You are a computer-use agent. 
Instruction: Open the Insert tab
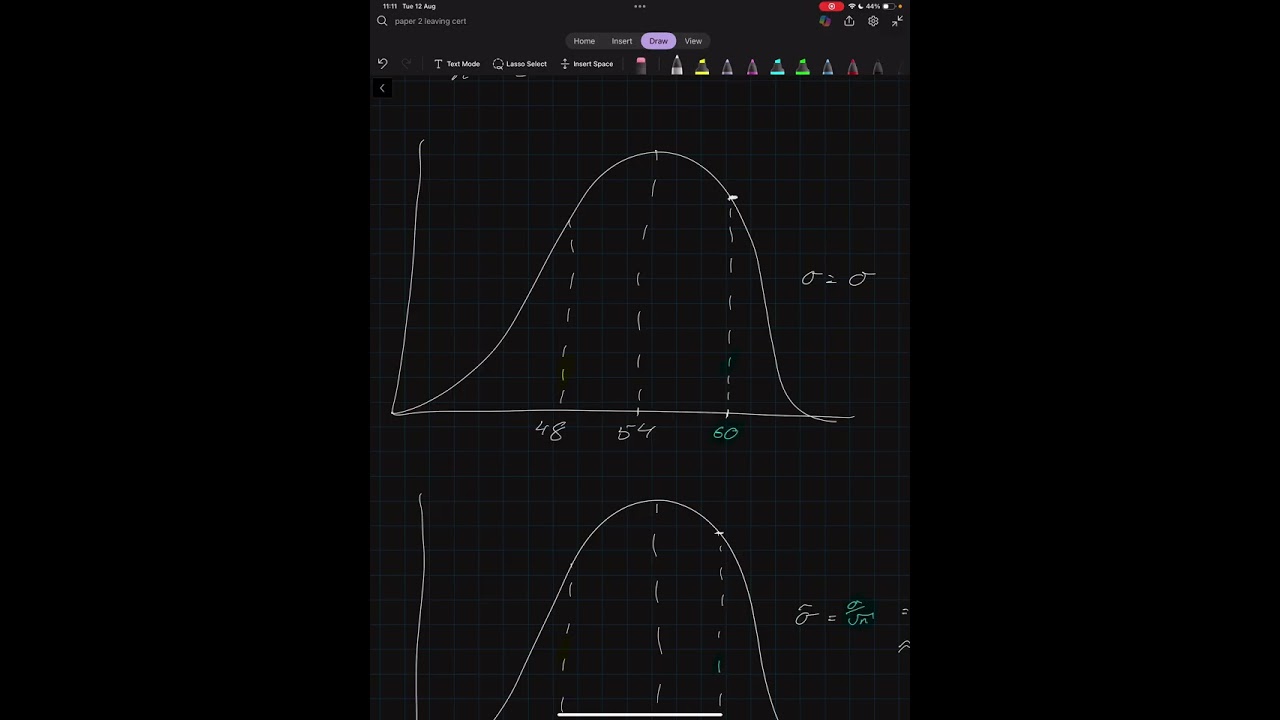tap(622, 41)
